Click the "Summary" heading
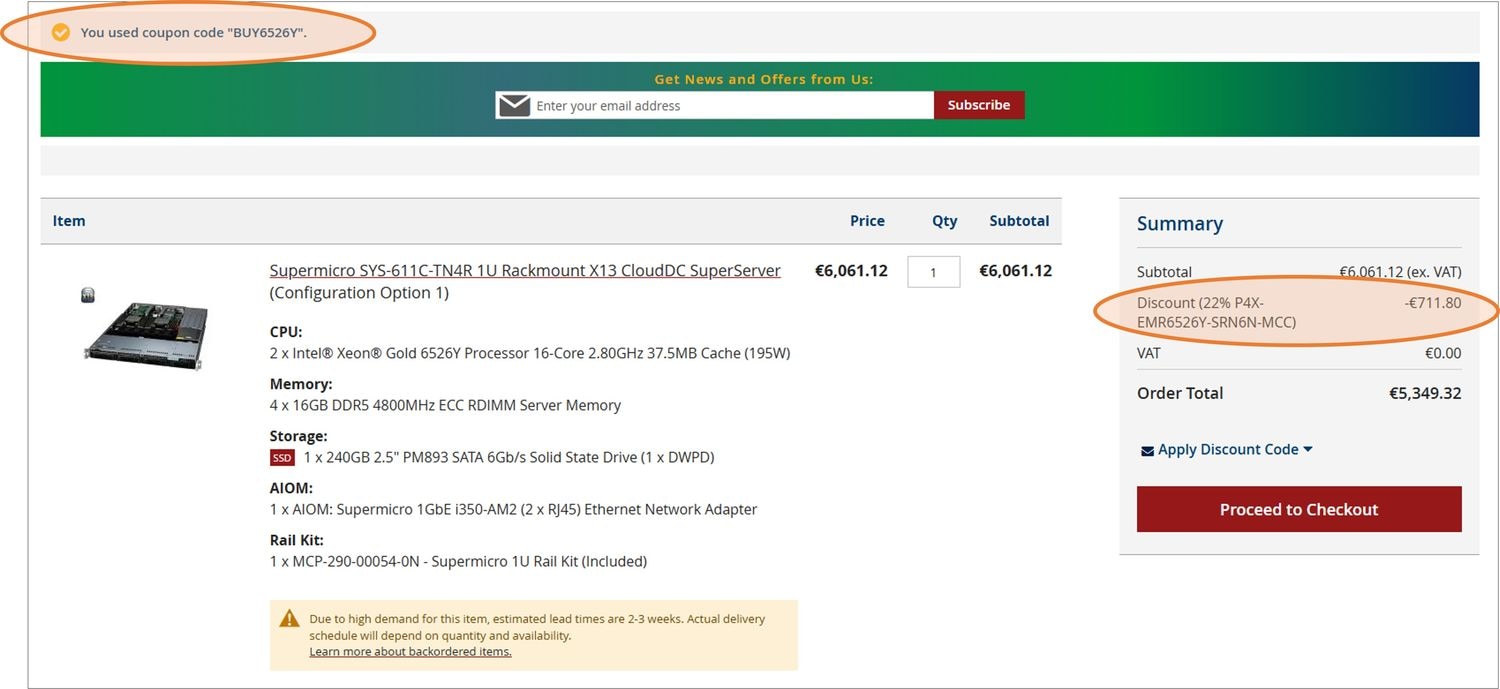 pyautogui.click(x=1180, y=223)
